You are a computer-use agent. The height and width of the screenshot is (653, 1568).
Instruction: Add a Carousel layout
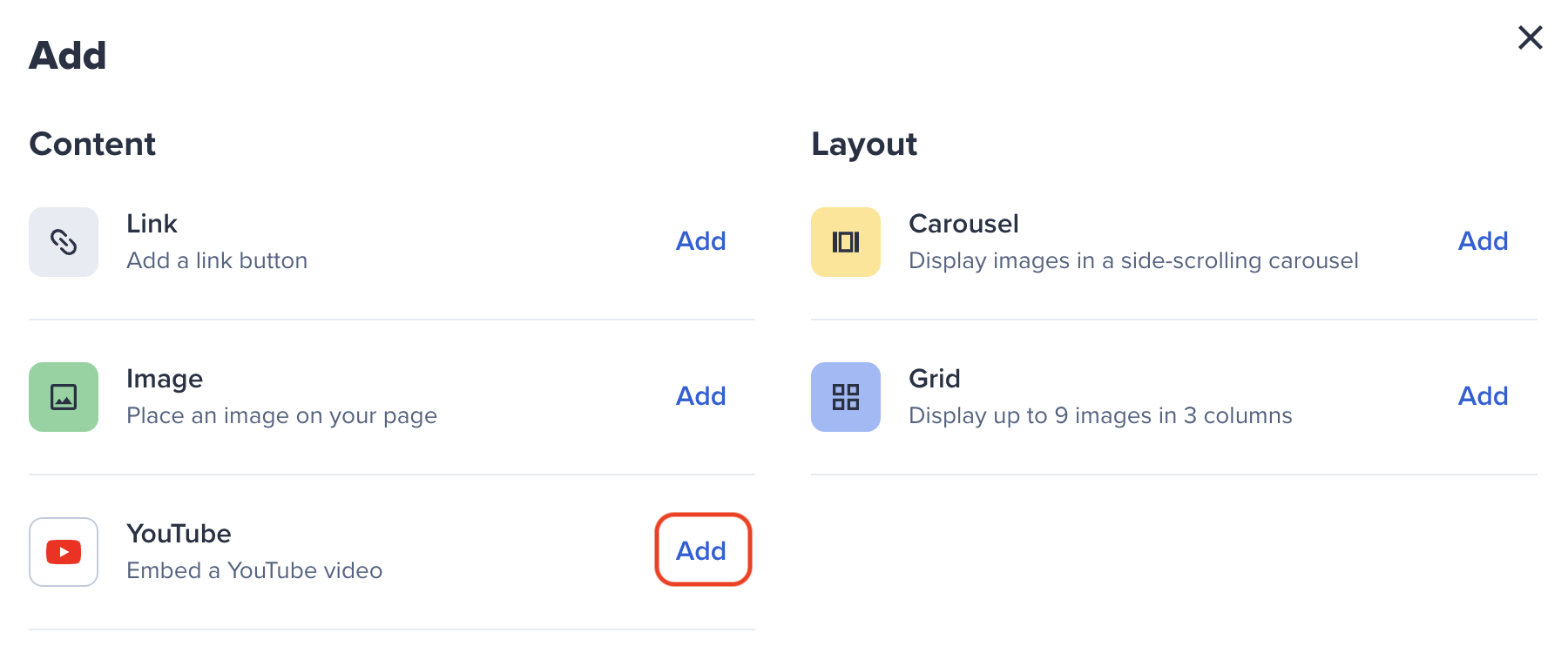tap(1484, 241)
